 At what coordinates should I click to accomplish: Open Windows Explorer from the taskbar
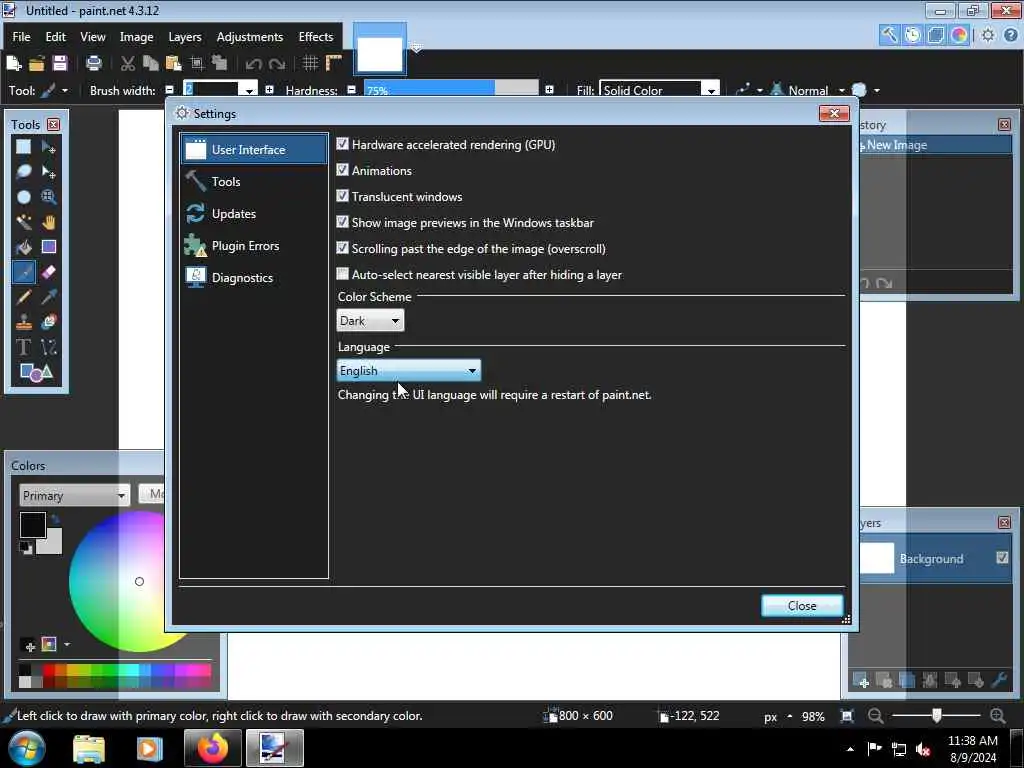[x=89, y=748]
